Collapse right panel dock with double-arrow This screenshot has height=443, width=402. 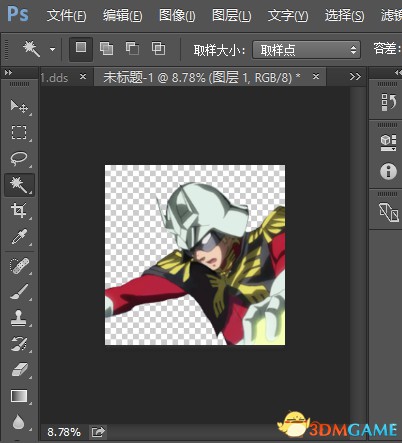(x=398, y=72)
